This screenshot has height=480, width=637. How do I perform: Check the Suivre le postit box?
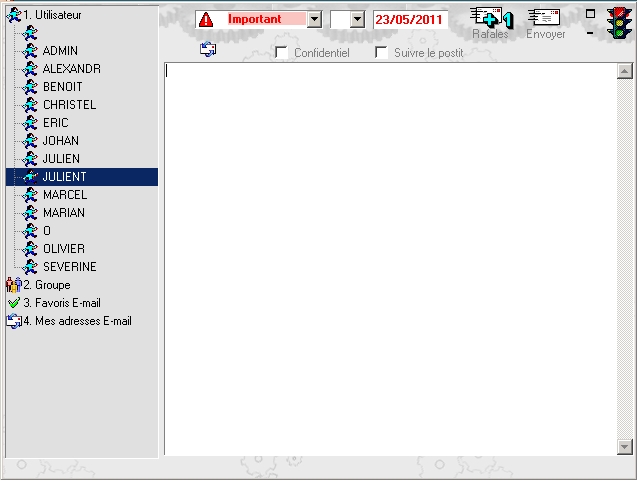(x=382, y=52)
